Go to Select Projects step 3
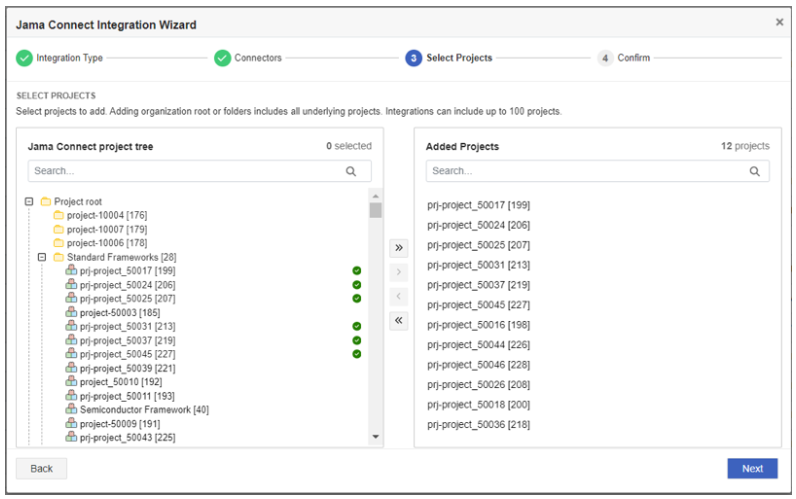 (449, 58)
